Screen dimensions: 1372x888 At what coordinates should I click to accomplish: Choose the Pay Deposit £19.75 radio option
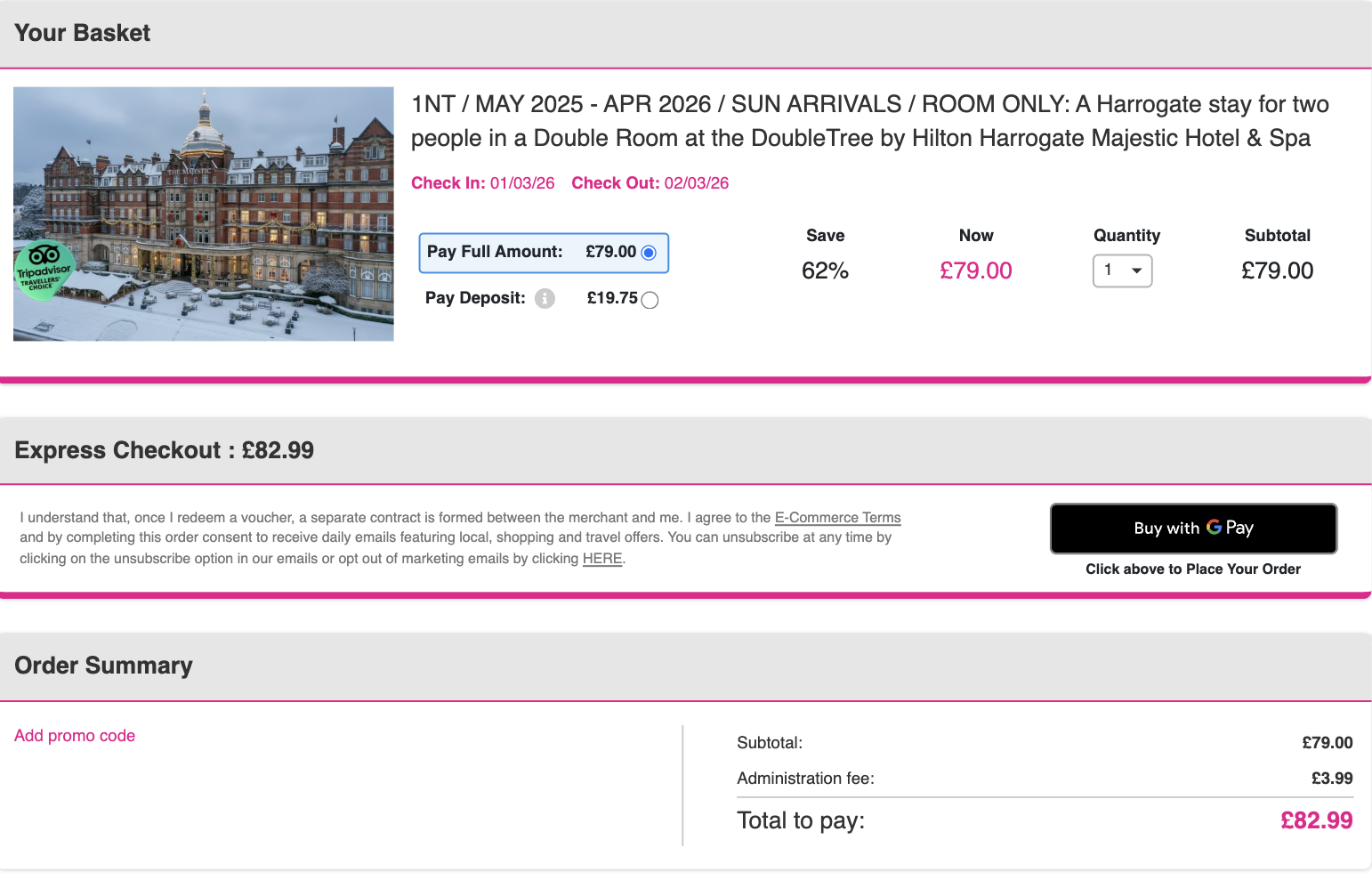coord(650,300)
